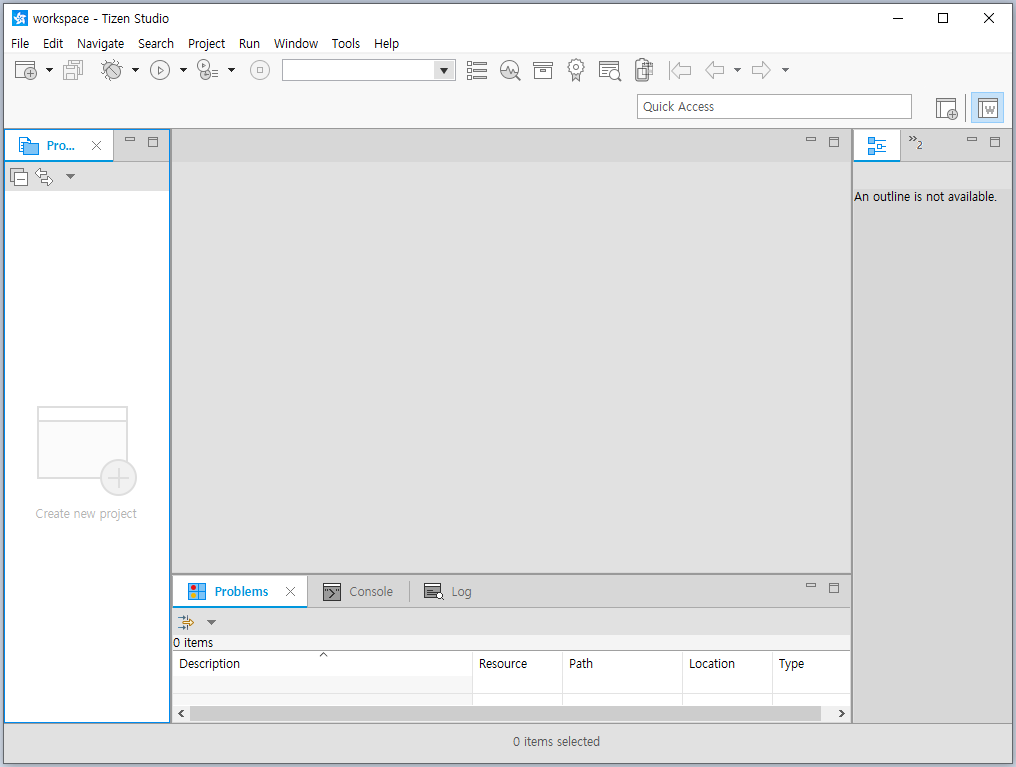The width and height of the screenshot is (1016, 767).
Task: Open Project Explorer view menu arrow
Action: pos(71,176)
